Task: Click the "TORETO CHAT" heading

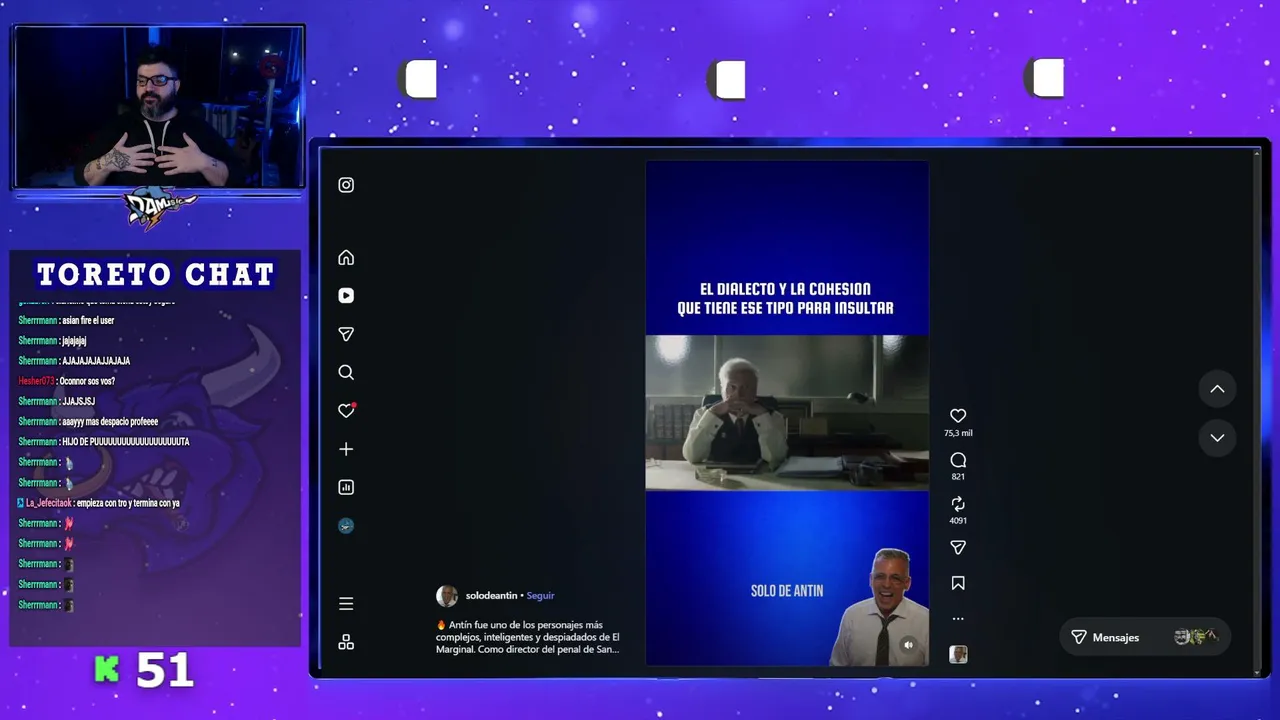Action: point(156,274)
